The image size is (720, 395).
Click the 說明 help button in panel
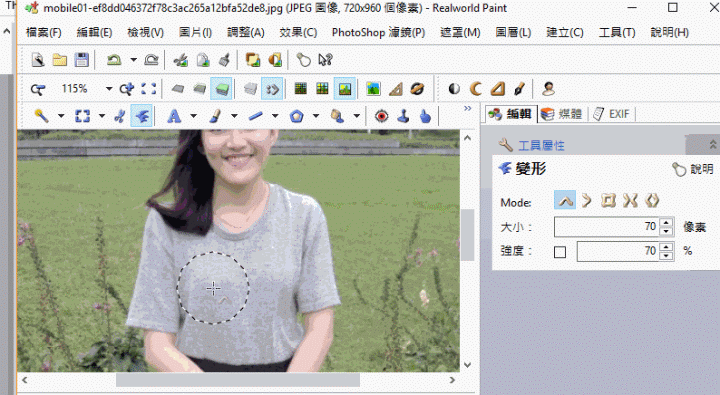pos(693,169)
